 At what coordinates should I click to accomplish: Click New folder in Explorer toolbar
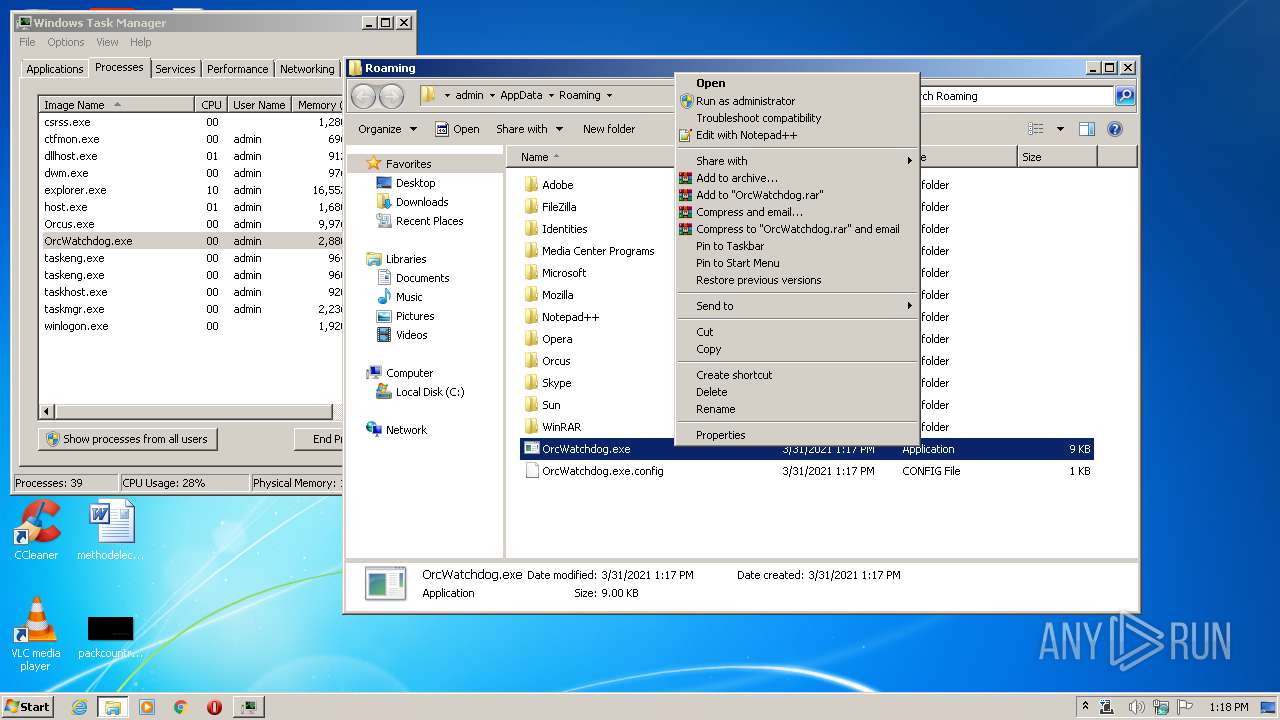pos(609,129)
